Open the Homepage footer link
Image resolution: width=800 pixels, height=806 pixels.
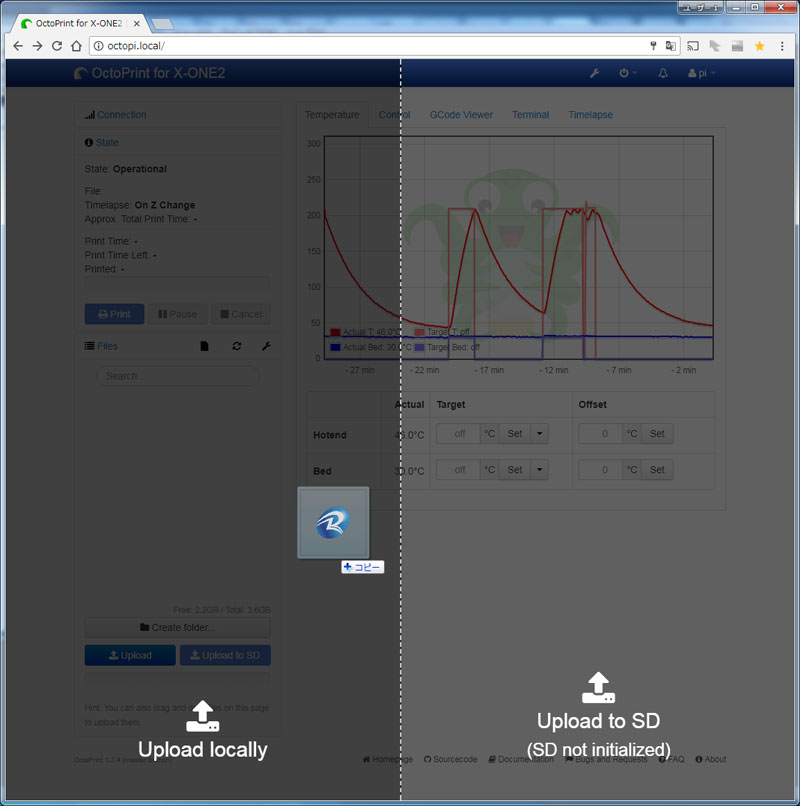coord(388,759)
